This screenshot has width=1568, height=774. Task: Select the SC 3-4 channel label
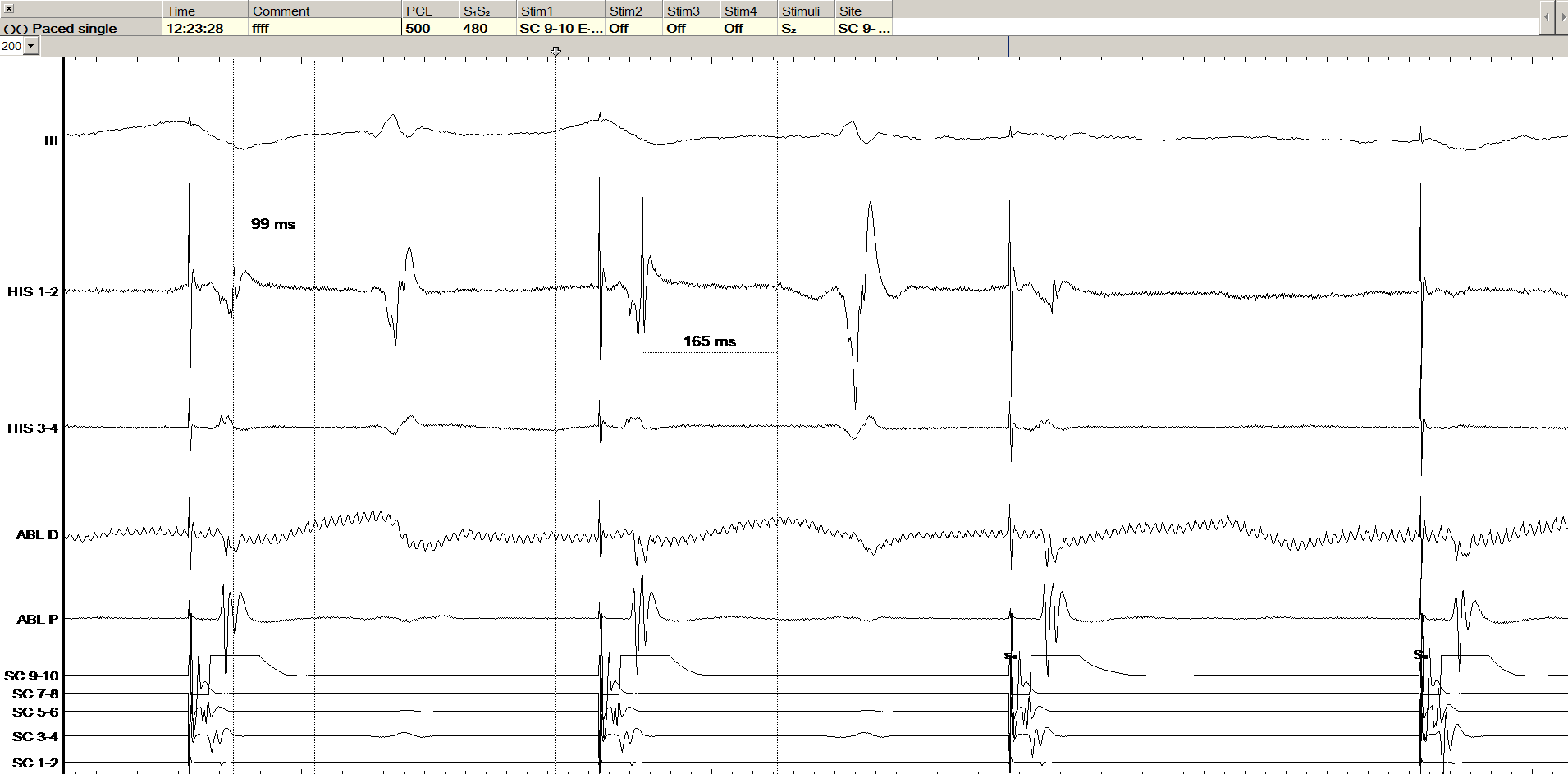35,737
